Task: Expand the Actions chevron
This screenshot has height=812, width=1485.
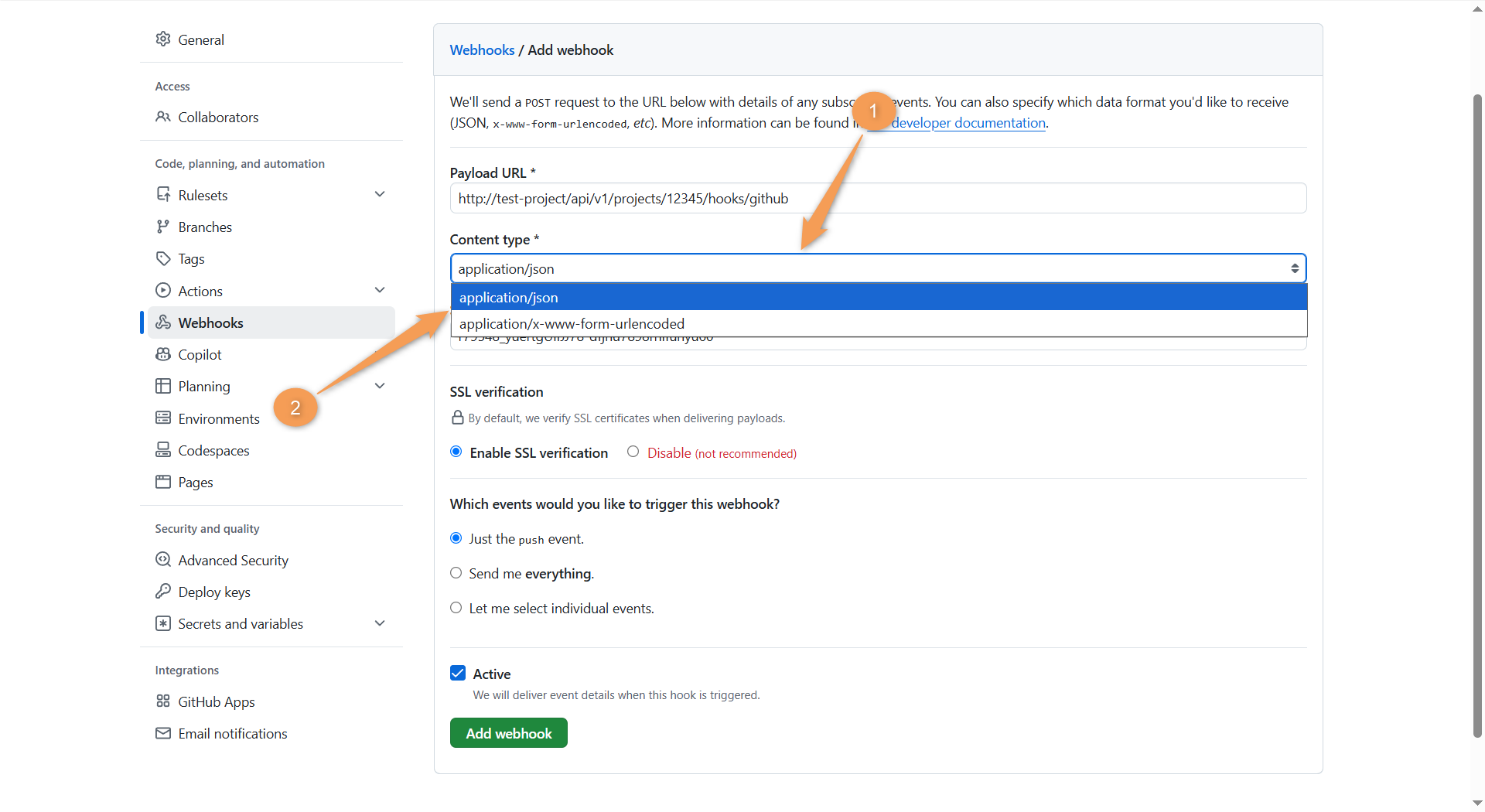Action: 380,290
